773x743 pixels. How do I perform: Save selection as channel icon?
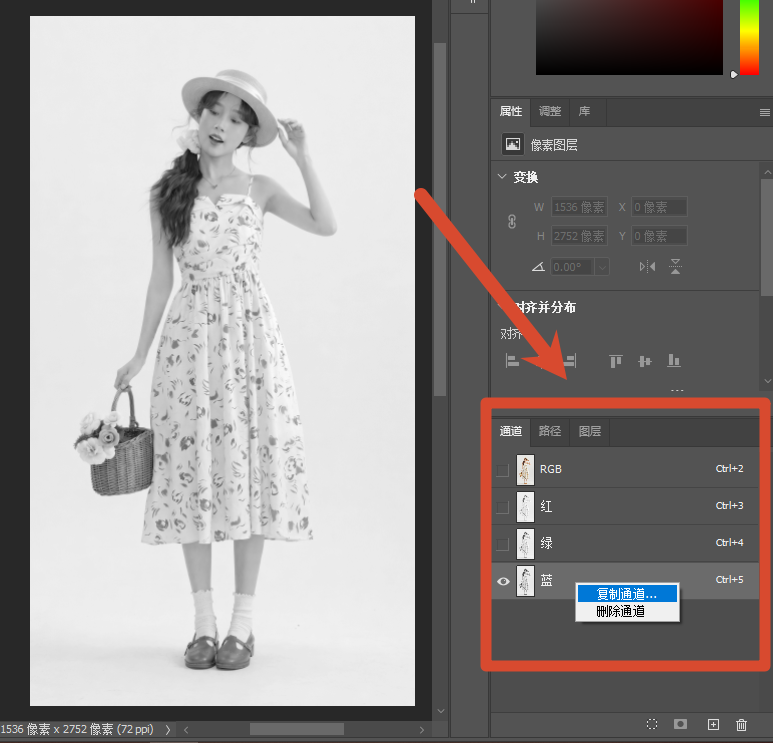pyautogui.click(x=680, y=724)
